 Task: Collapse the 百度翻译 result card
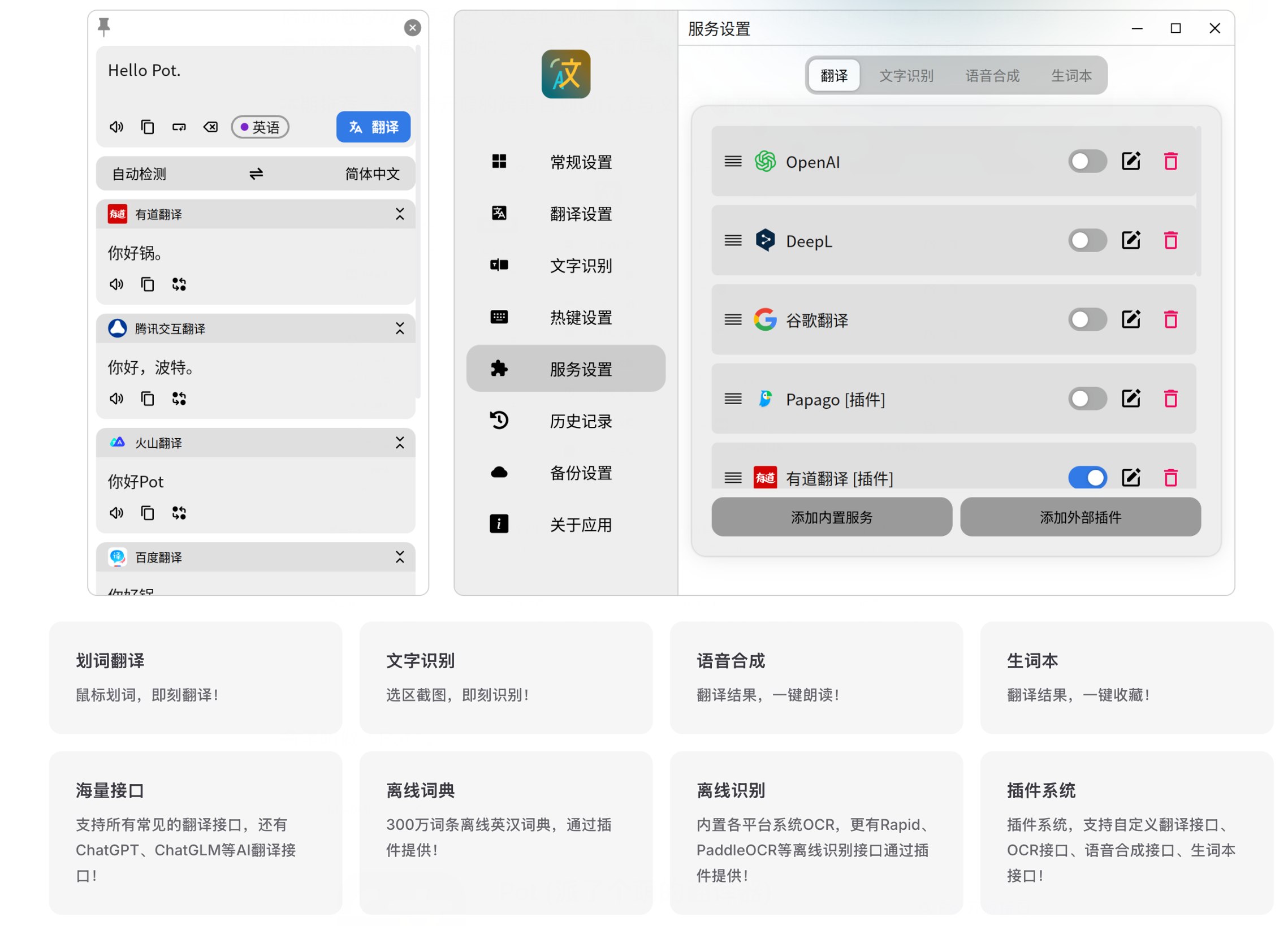[400, 557]
